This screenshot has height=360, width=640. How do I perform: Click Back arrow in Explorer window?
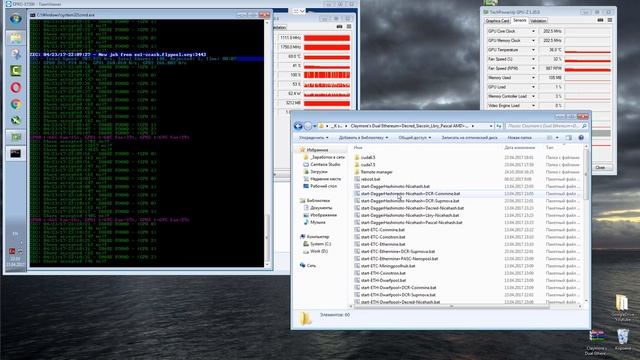tap(298, 126)
